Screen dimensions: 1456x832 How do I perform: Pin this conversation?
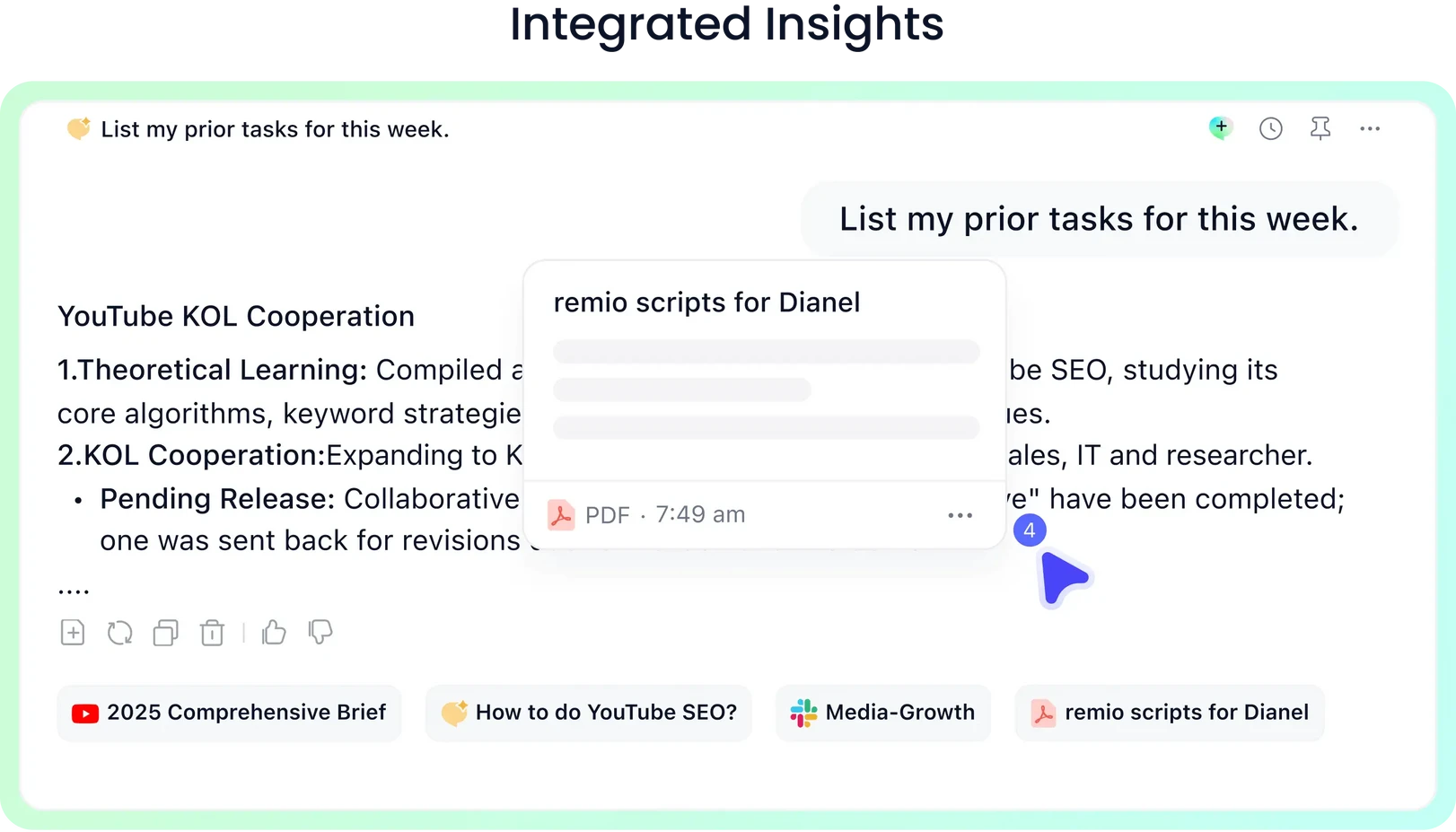(x=1320, y=129)
